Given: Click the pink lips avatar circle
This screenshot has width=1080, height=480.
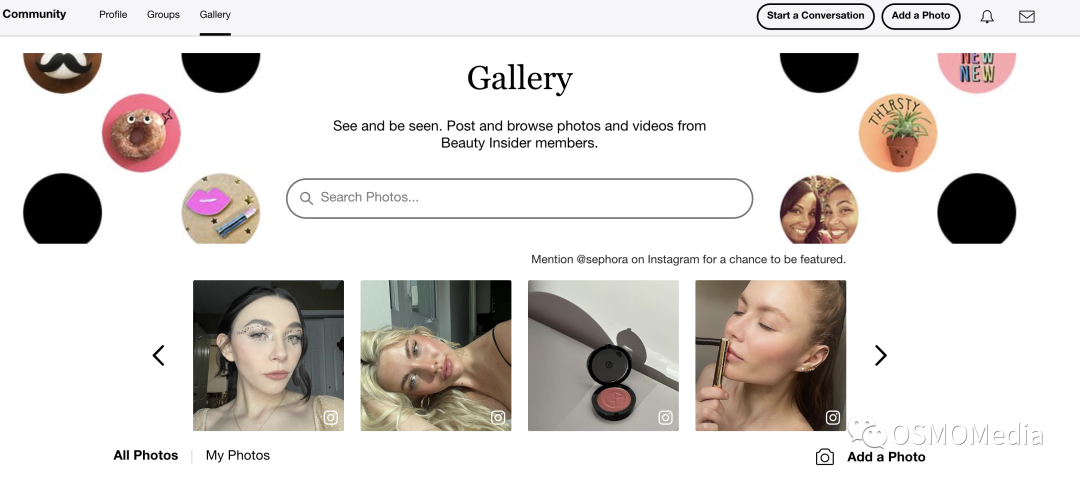Looking at the screenshot, I should pos(220,209).
